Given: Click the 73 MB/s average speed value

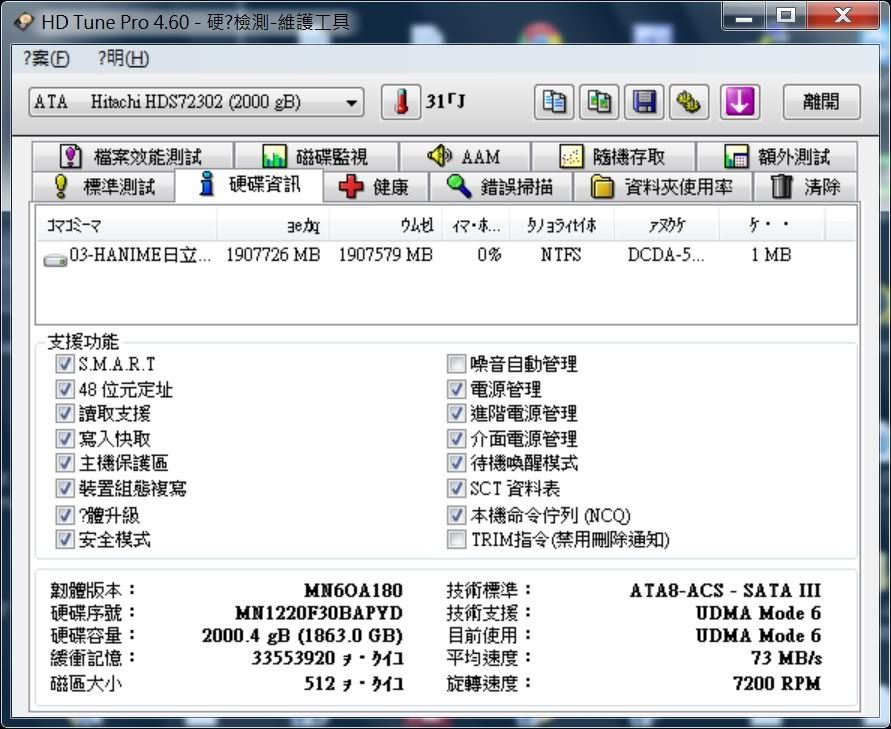Looking at the screenshot, I should click(786, 658).
